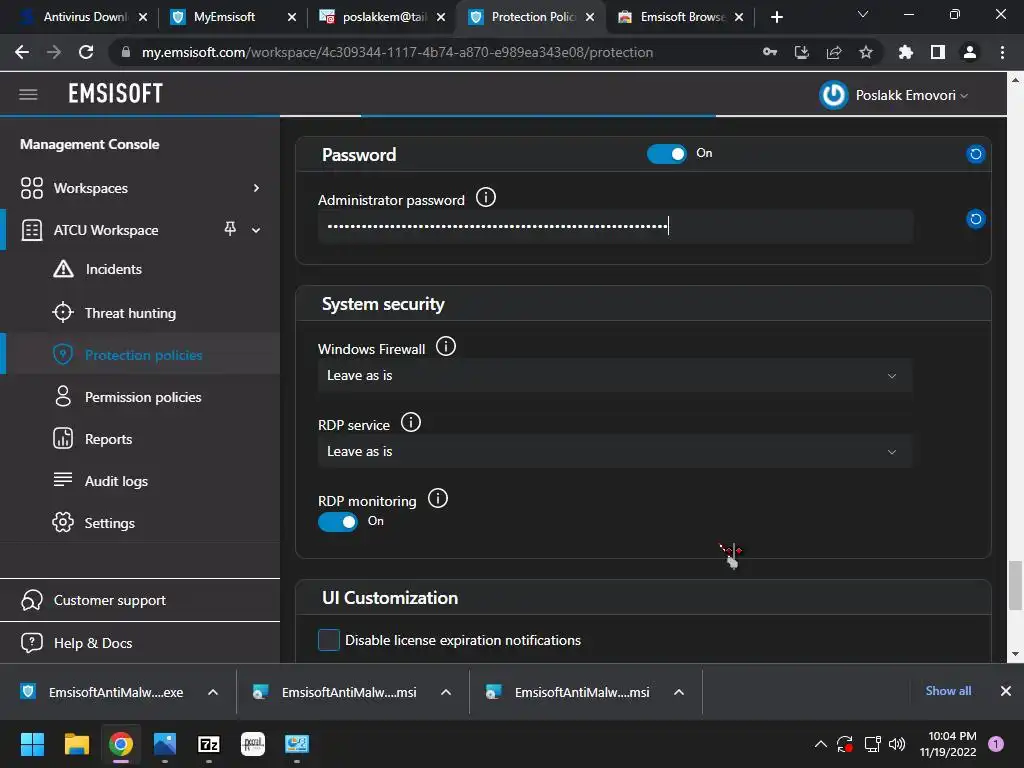Click the page vertical scrollbar thumb
This screenshot has height=768, width=1024.
point(1015,585)
